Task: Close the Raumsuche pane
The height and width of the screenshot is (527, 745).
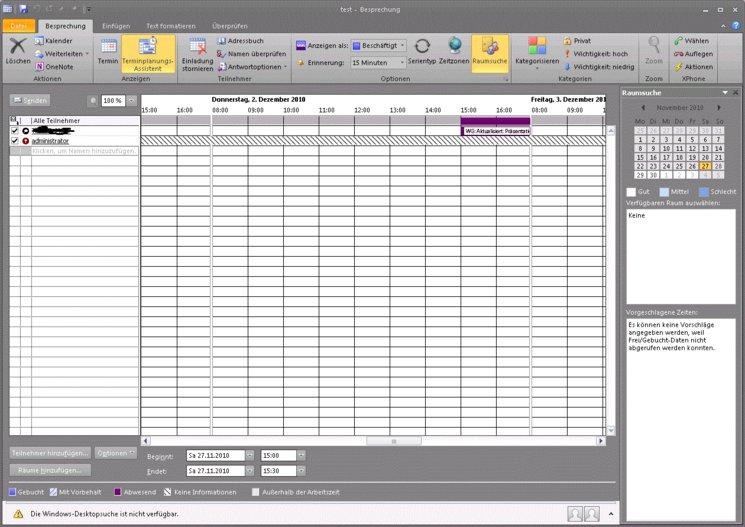Action: coord(735,93)
